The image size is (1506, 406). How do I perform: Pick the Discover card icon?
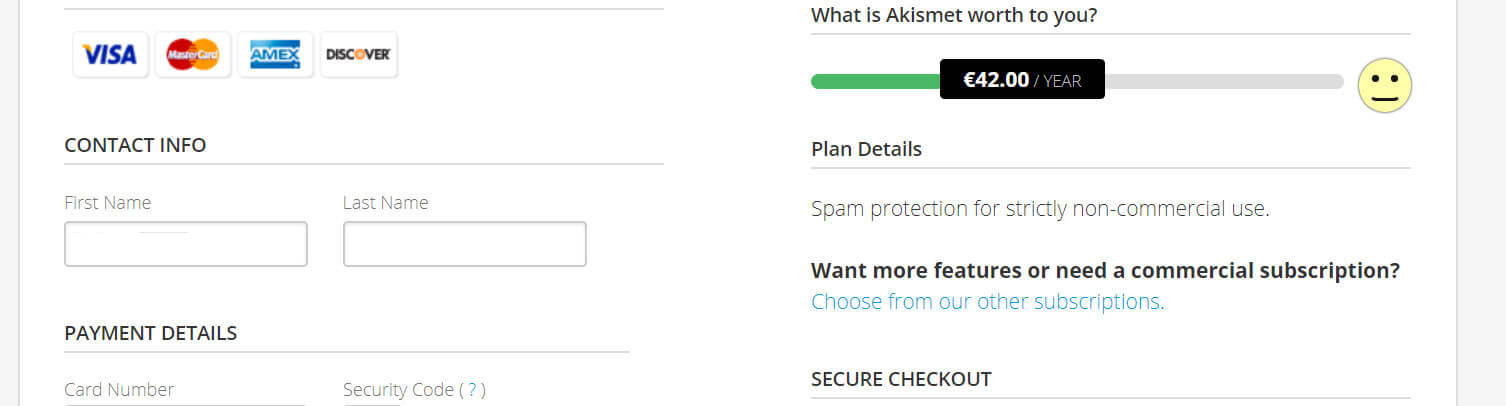point(358,54)
